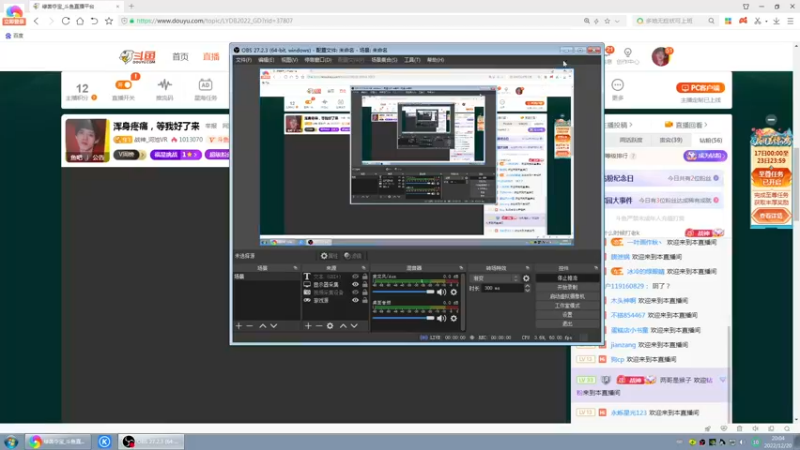Go to browser home page icon

click(x=80, y=21)
